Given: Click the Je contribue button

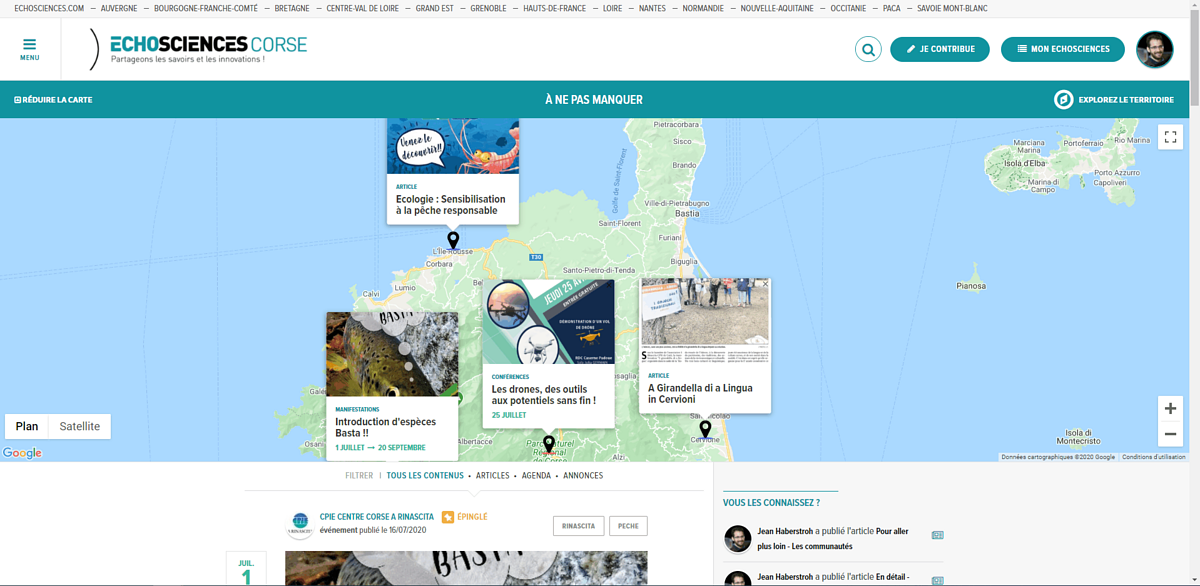Looking at the screenshot, I should click(x=940, y=49).
